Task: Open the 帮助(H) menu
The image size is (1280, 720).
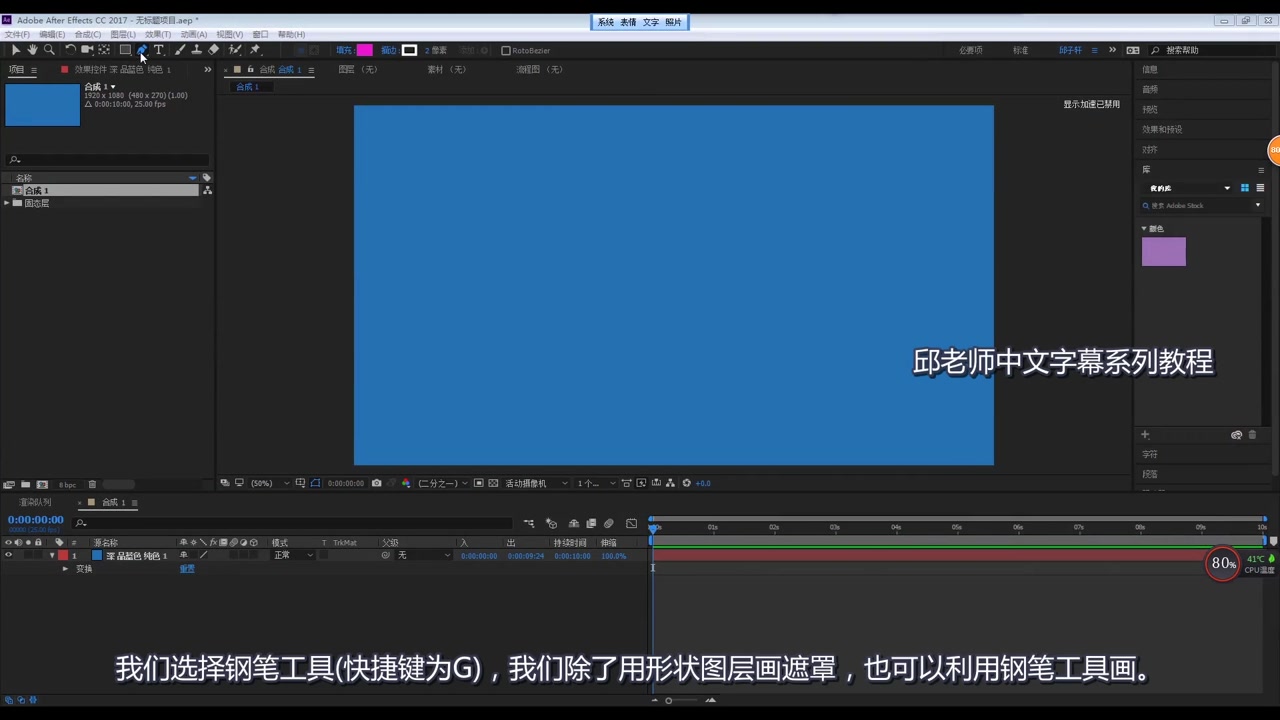Action: click(x=291, y=34)
